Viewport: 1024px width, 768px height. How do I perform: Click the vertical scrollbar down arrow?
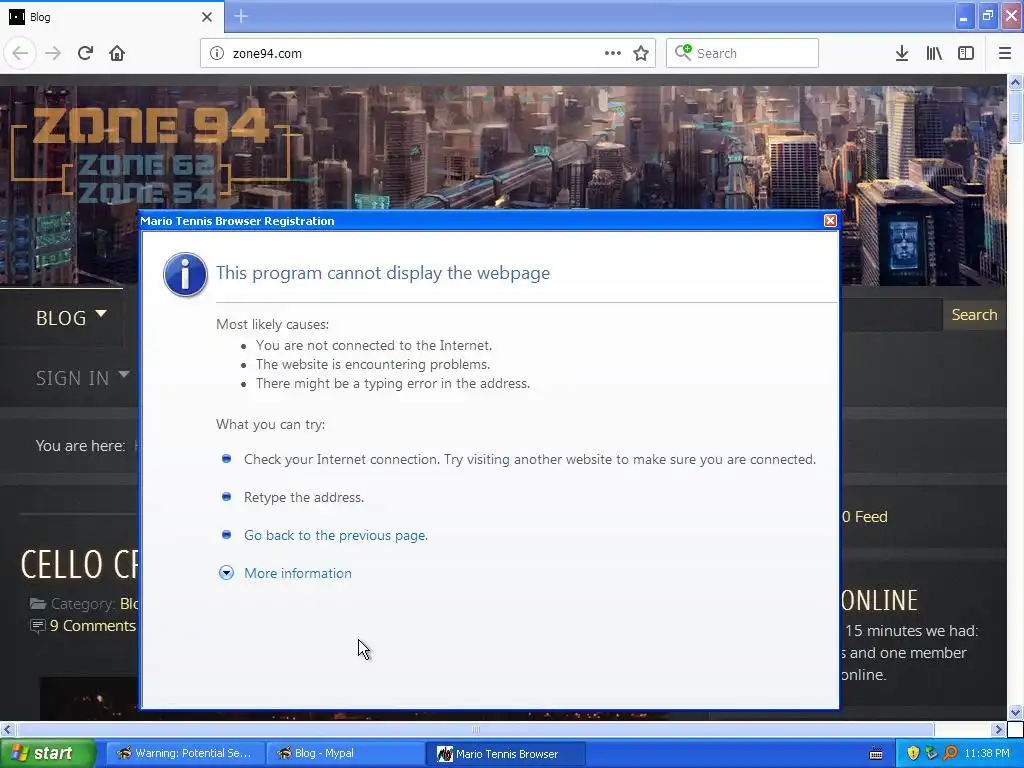[1015, 712]
